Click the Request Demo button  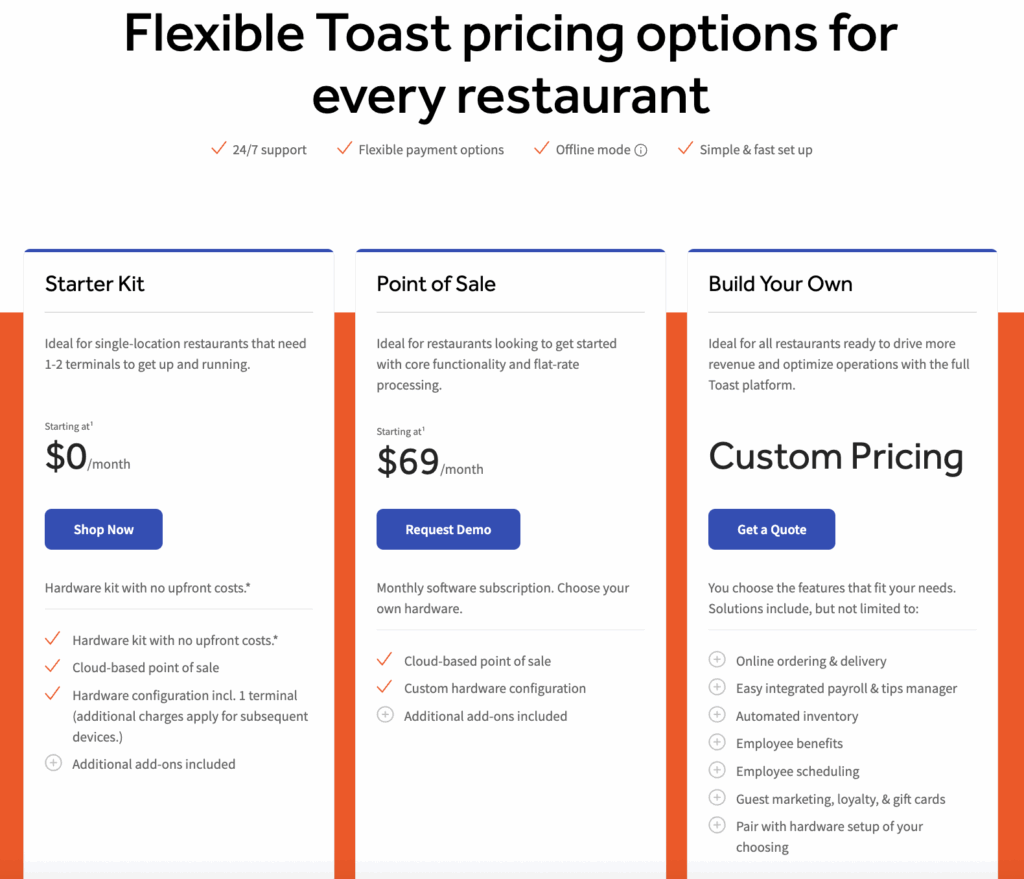coord(448,529)
